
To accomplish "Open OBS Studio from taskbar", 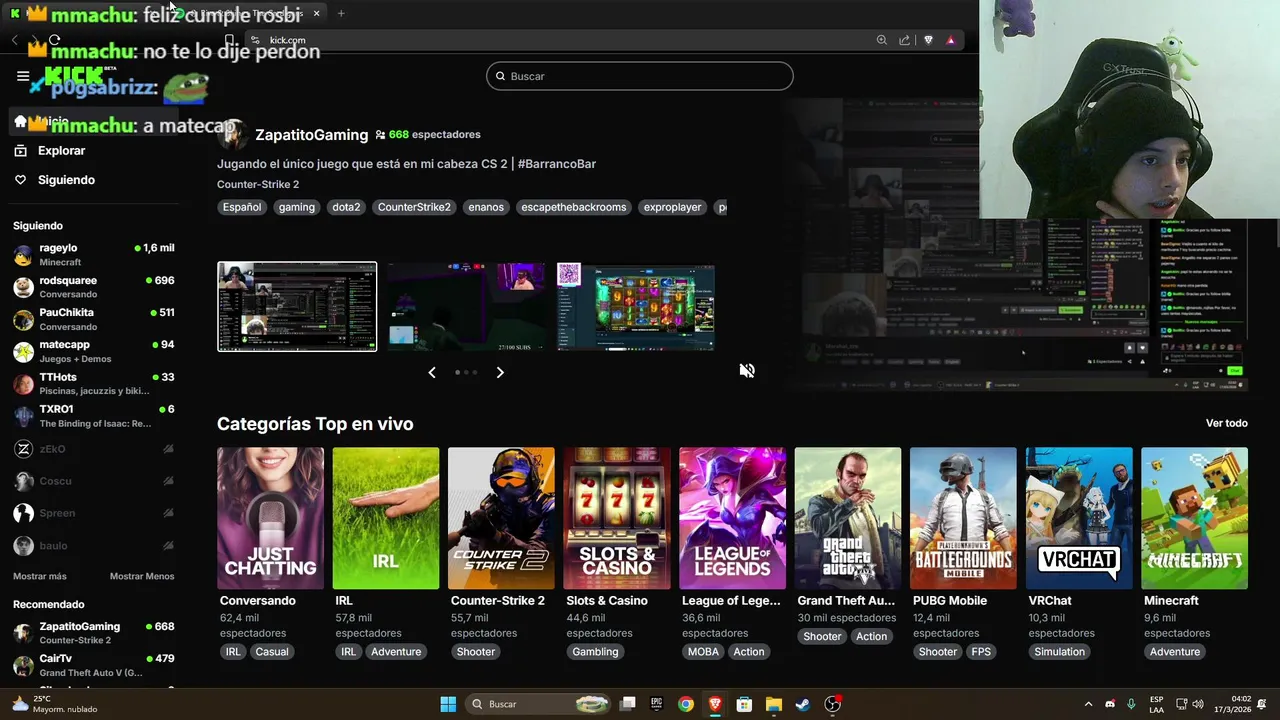I will point(832,704).
